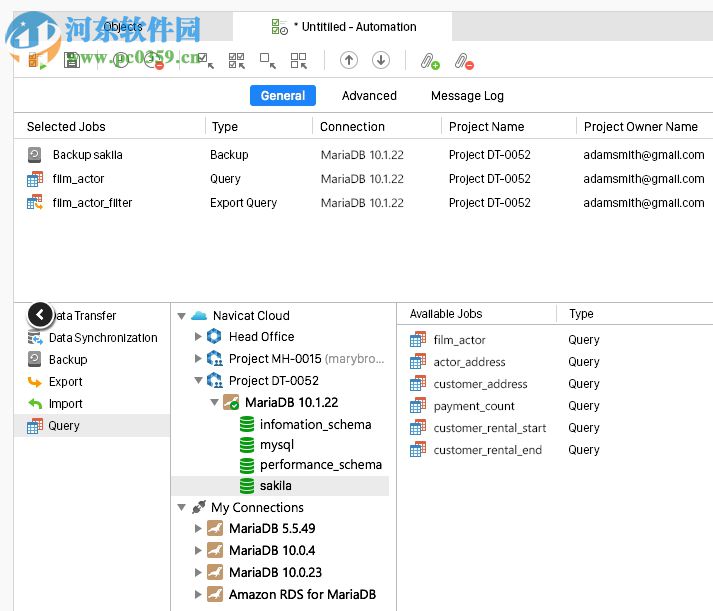Expand the Project MH-0015 node
This screenshot has width=713, height=611.
pyautogui.click(x=198, y=358)
